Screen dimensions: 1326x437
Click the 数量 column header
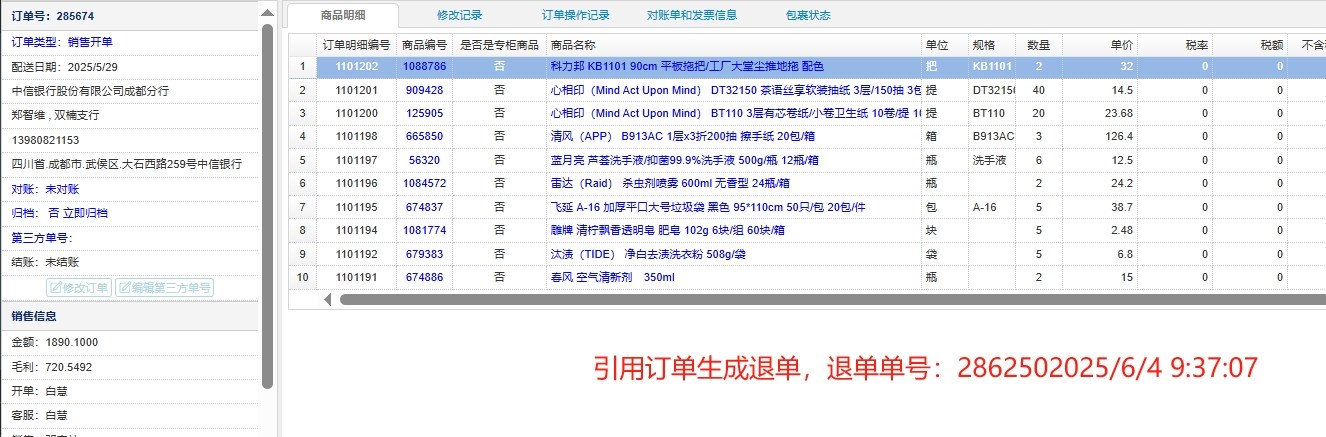(x=1039, y=45)
